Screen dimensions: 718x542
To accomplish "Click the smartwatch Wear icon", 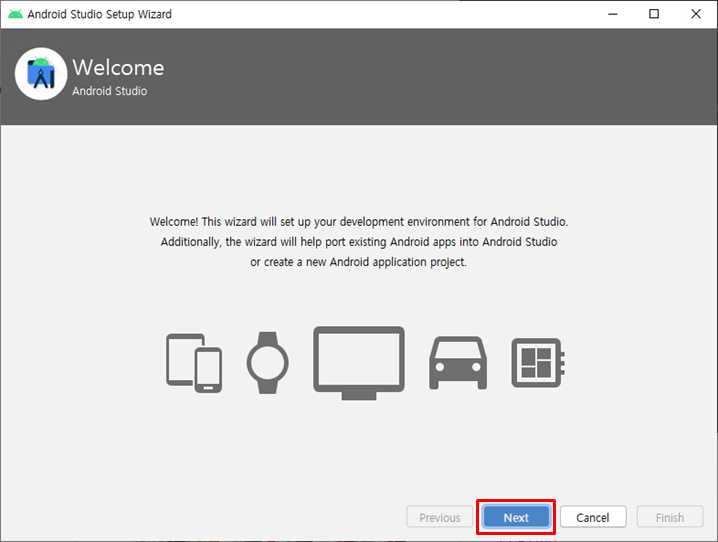I will coord(268,363).
